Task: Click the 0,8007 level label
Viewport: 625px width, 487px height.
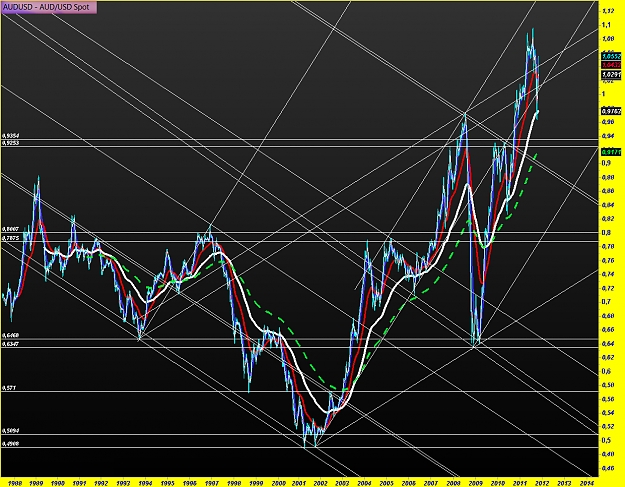Action: coord(11,229)
